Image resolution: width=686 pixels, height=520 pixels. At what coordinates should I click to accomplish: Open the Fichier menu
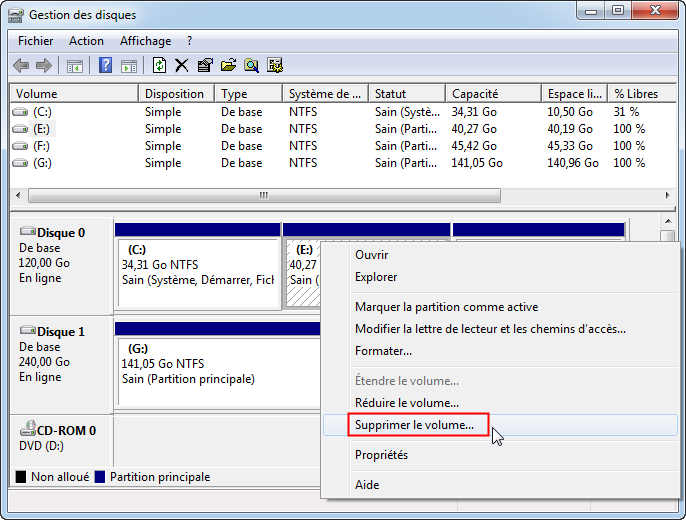[35, 41]
